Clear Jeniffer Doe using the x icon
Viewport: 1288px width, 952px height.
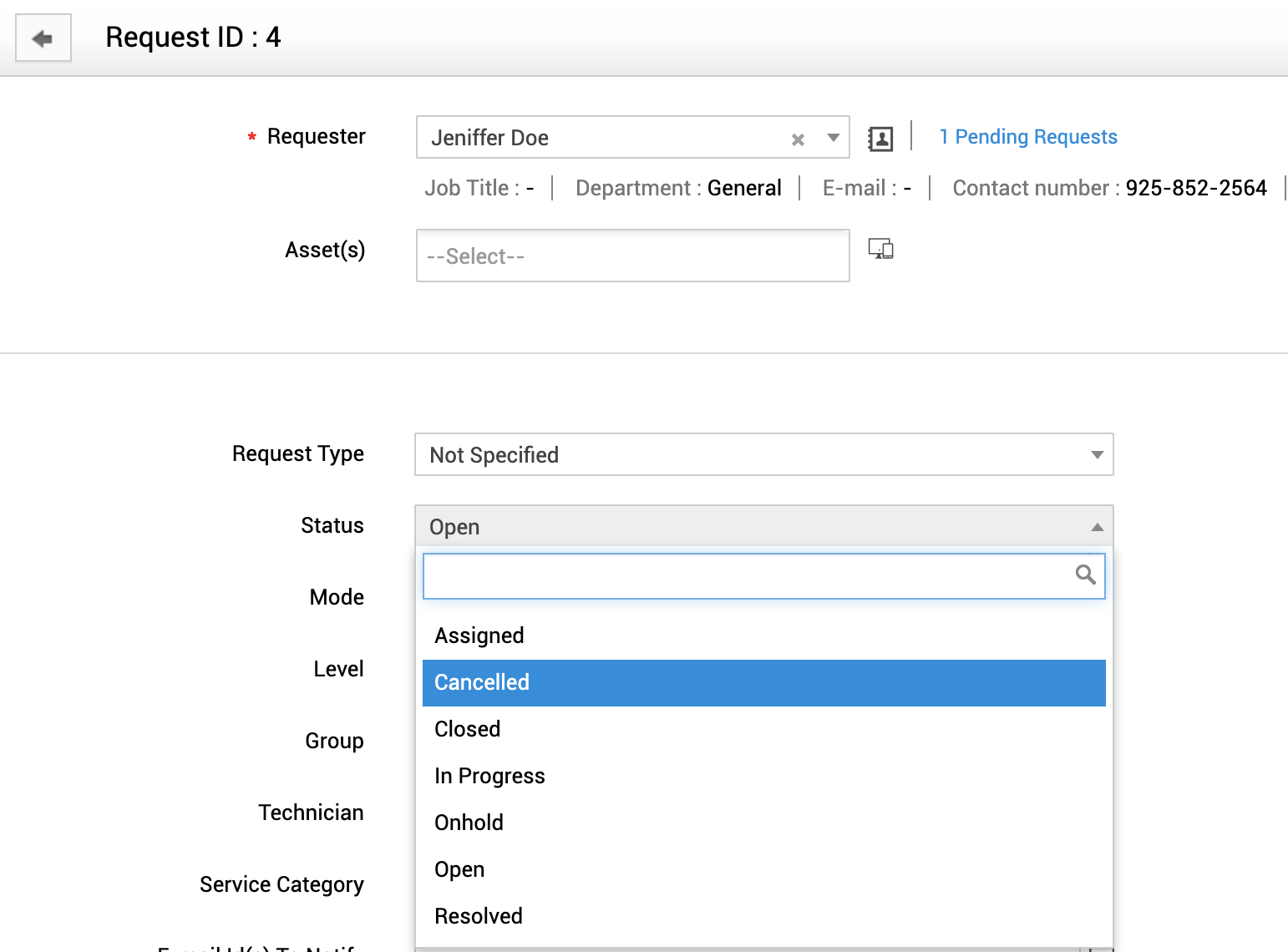pyautogui.click(x=797, y=139)
